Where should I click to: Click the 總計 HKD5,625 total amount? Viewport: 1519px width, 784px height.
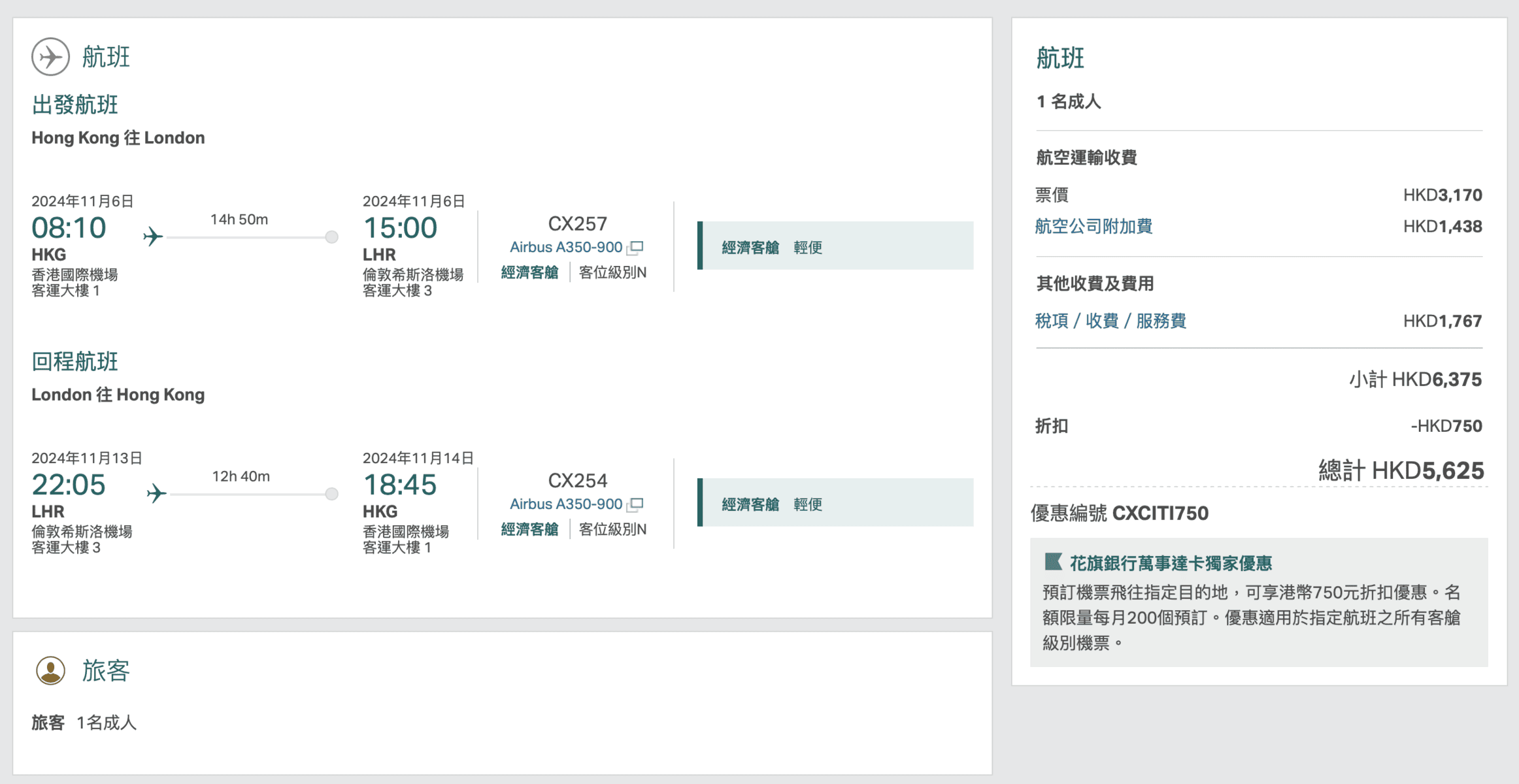(x=1401, y=471)
